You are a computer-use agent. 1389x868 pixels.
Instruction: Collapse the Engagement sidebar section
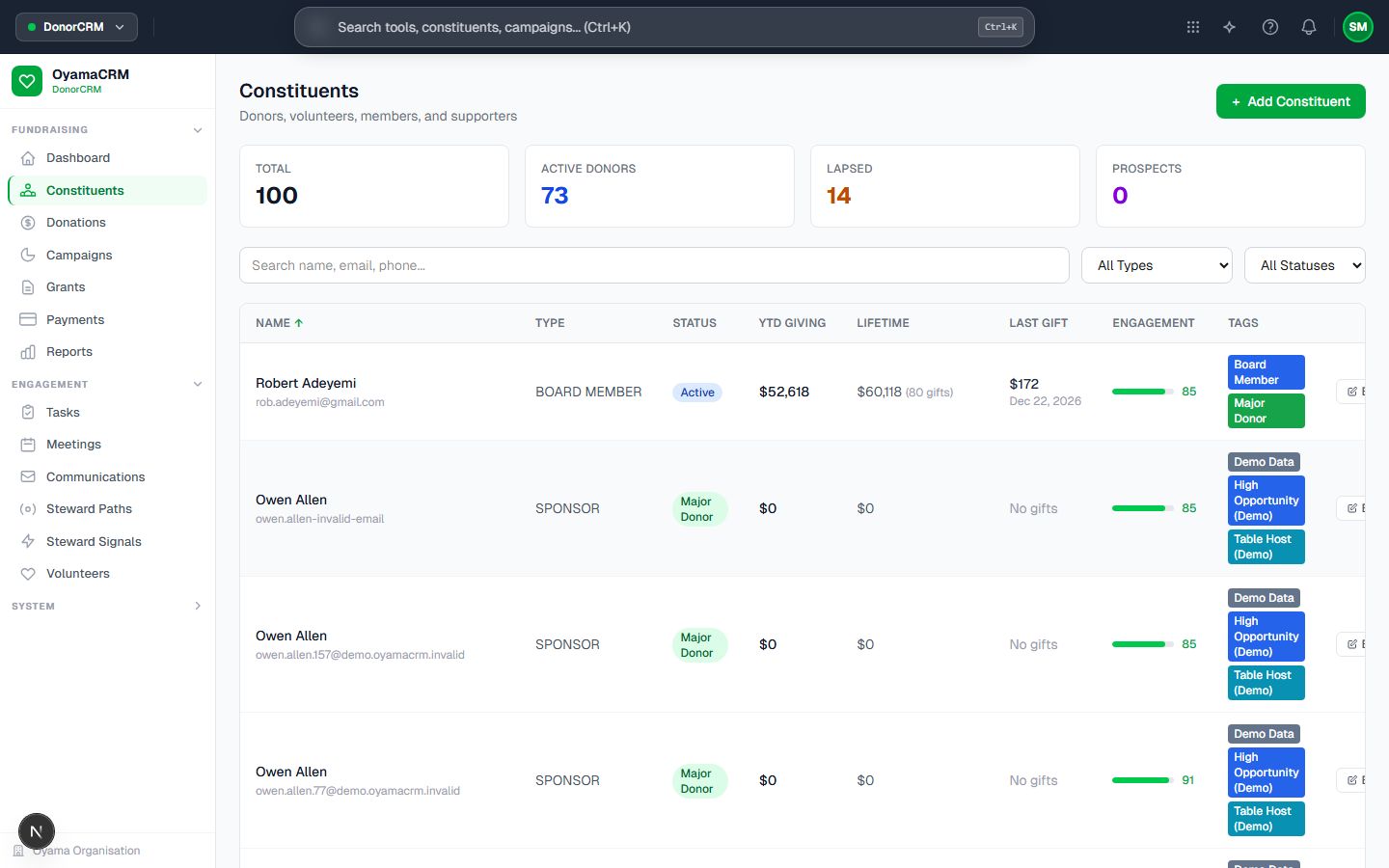(198, 385)
